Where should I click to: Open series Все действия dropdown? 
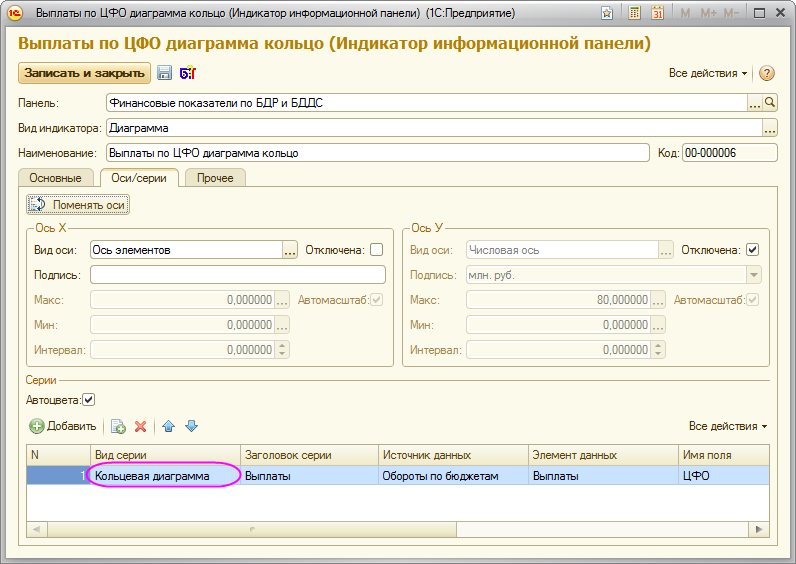tap(728, 426)
